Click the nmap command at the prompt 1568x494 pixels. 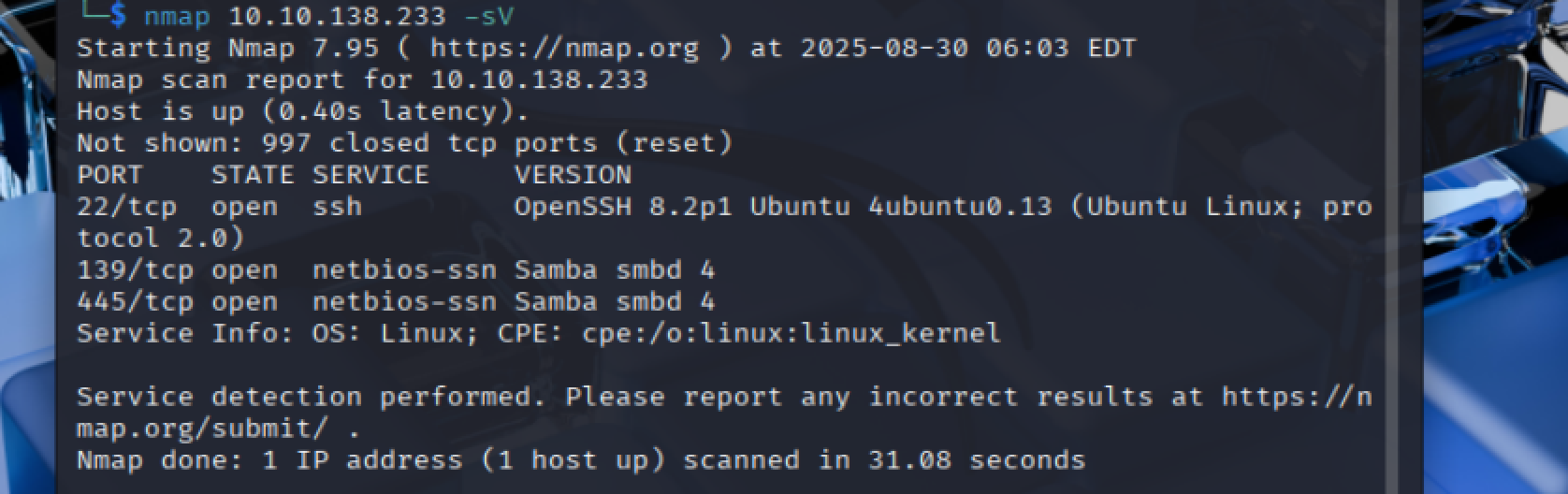177,16
